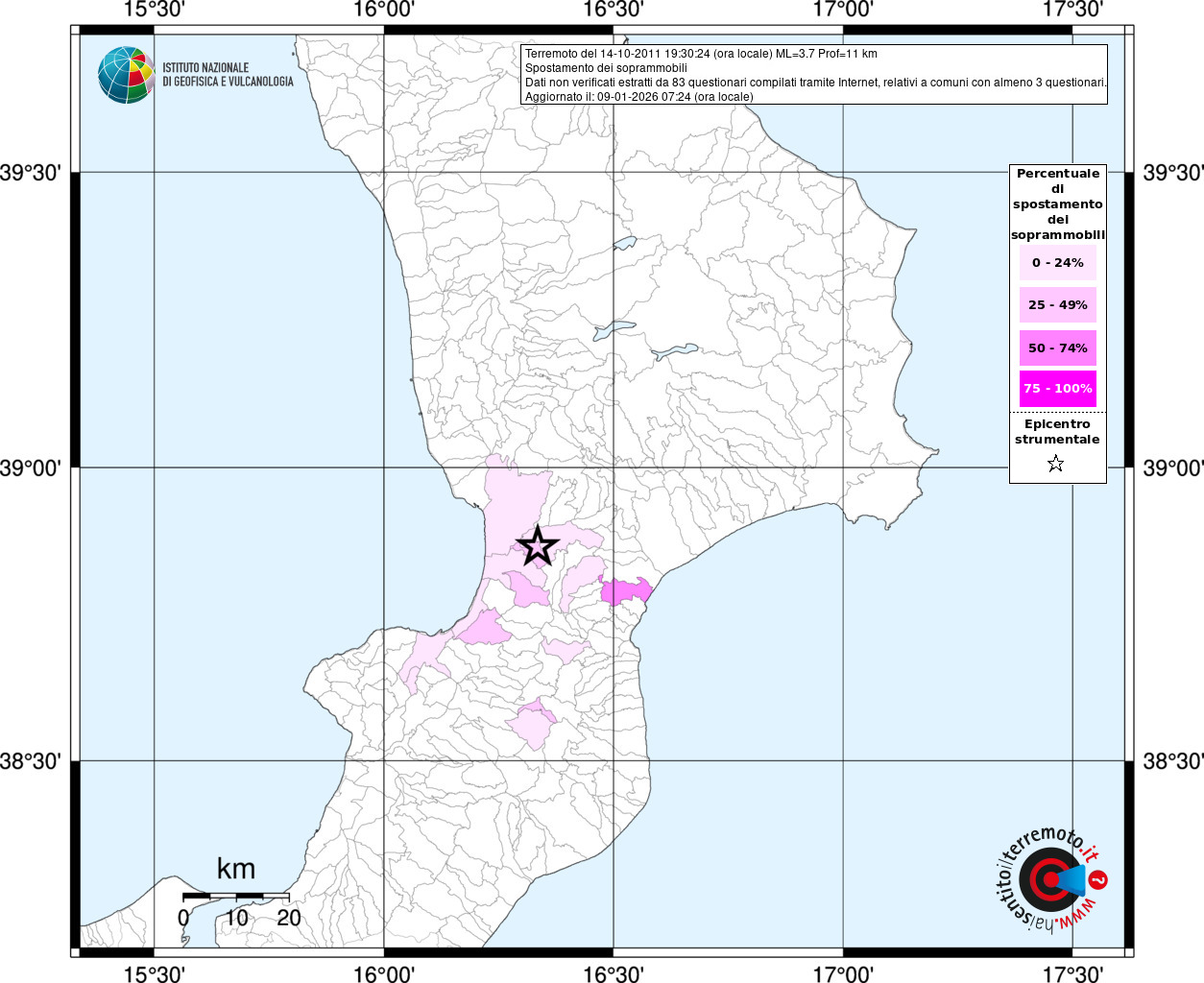This screenshot has height=983, width=1204.
Task: Click the 'Dati non verificati' line
Action: click(815, 83)
